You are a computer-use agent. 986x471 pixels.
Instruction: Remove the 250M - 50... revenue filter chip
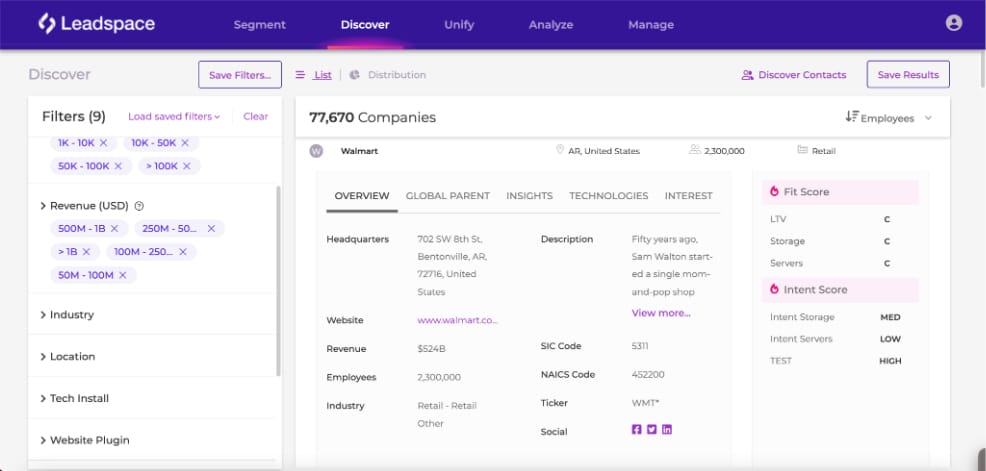click(211, 228)
